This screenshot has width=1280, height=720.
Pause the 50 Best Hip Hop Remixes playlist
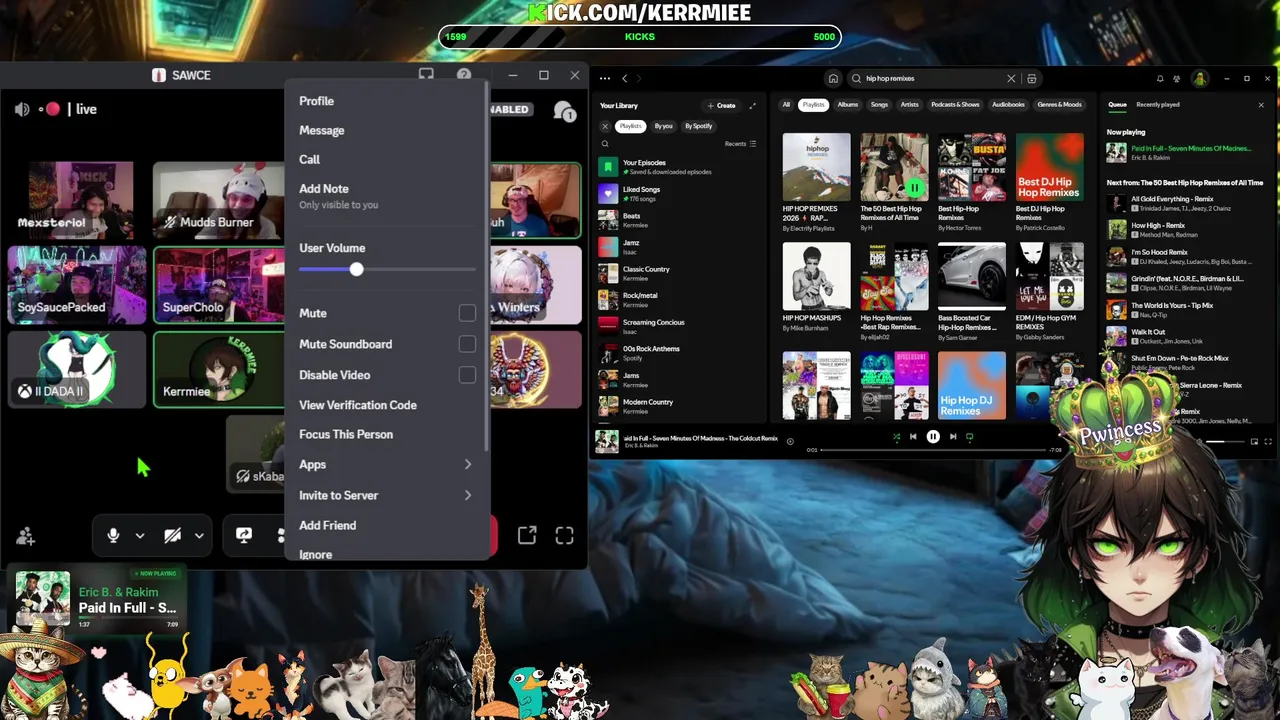click(x=914, y=187)
